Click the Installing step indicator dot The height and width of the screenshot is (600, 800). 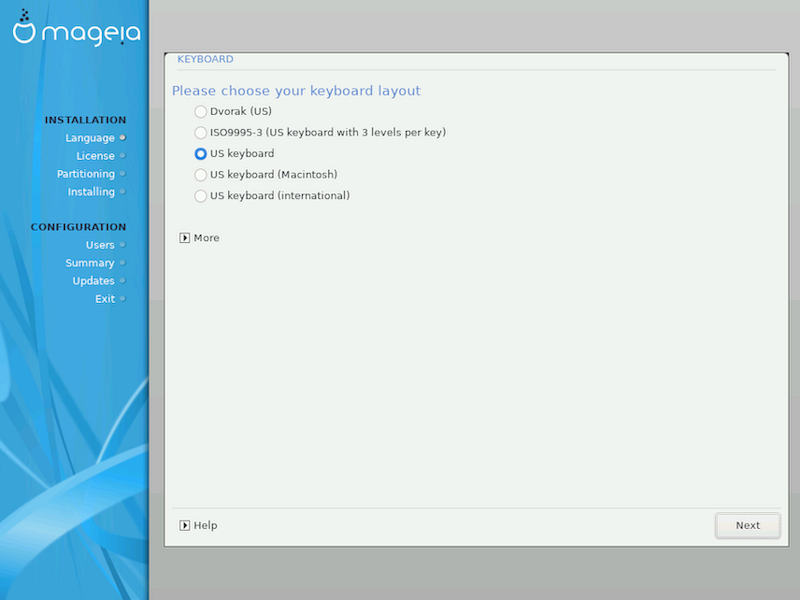click(122, 192)
